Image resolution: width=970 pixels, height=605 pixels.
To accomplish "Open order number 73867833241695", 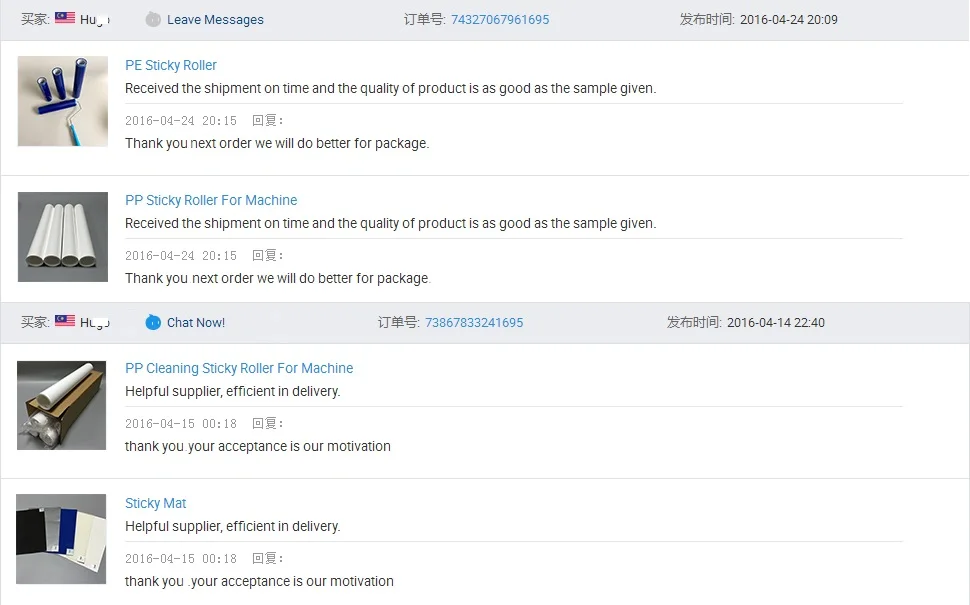I will (474, 323).
